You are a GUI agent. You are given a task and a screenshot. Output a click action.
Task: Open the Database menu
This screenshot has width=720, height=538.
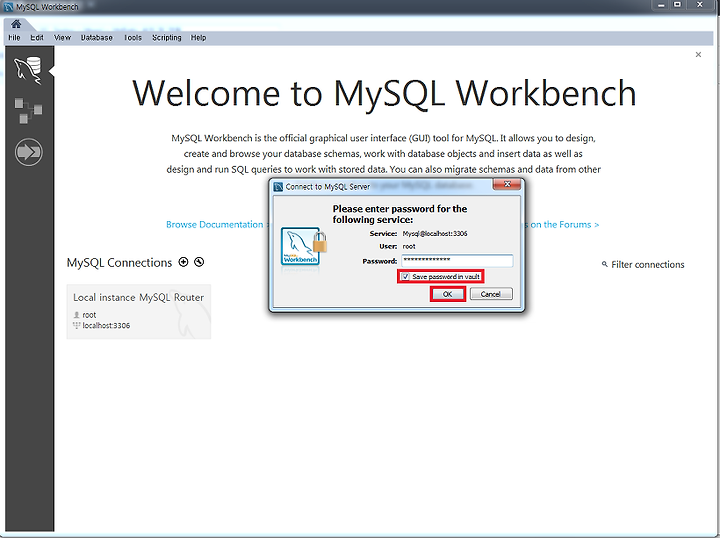(x=96, y=38)
